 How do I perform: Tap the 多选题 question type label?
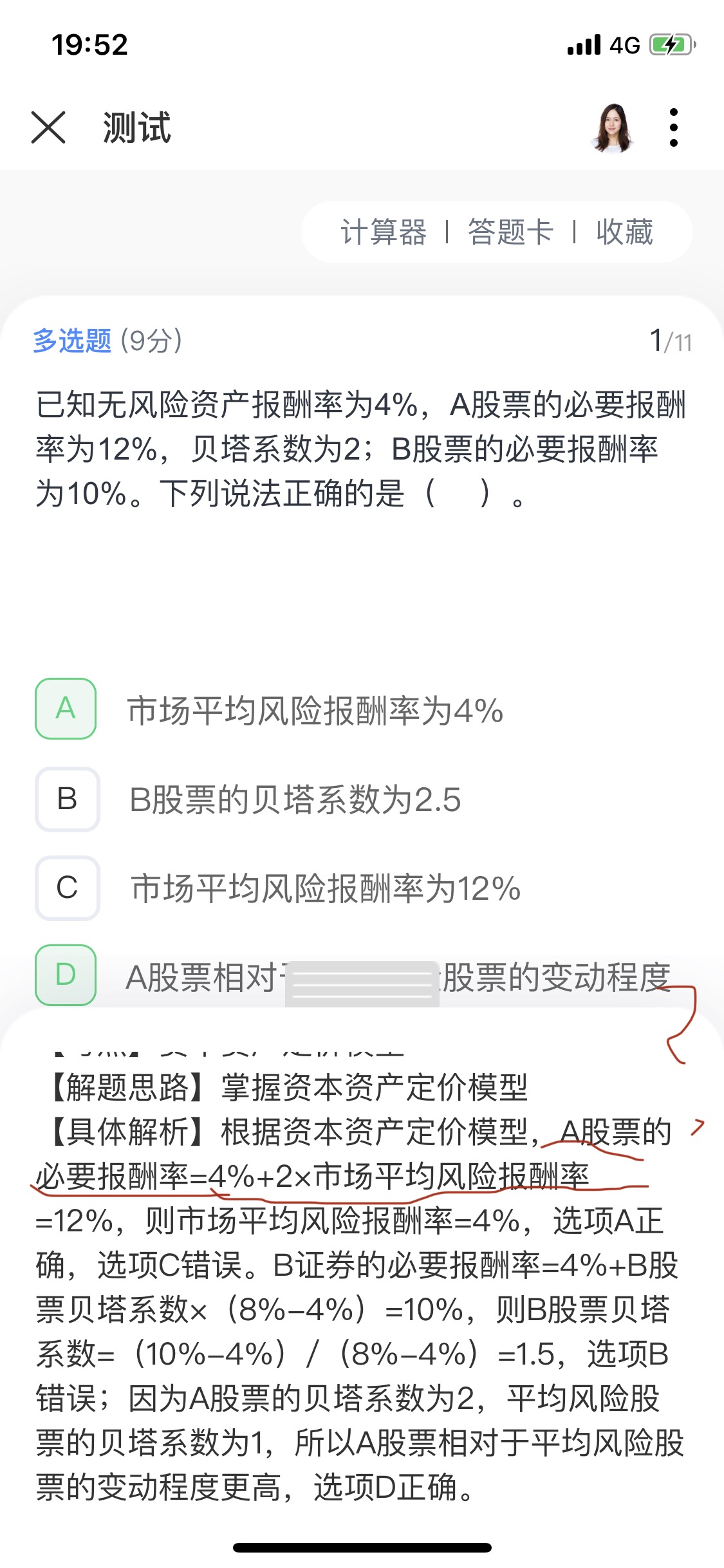pos(72,341)
